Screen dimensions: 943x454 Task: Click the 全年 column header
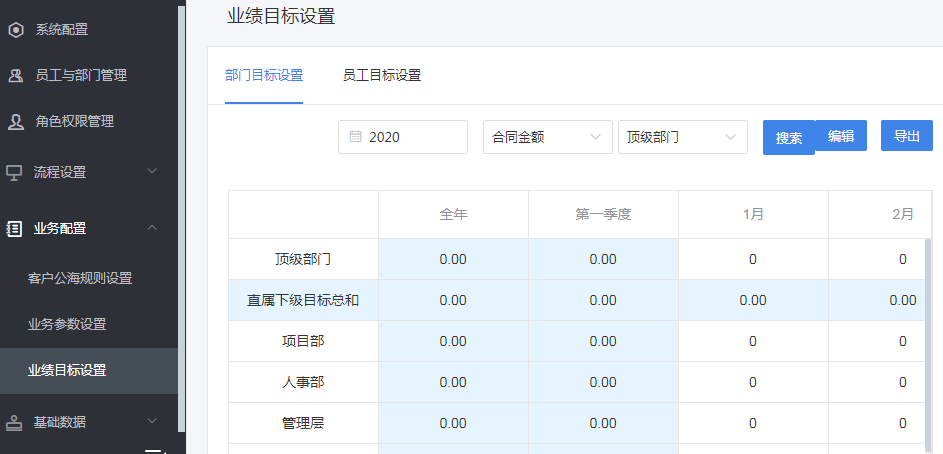pyautogui.click(x=453, y=214)
